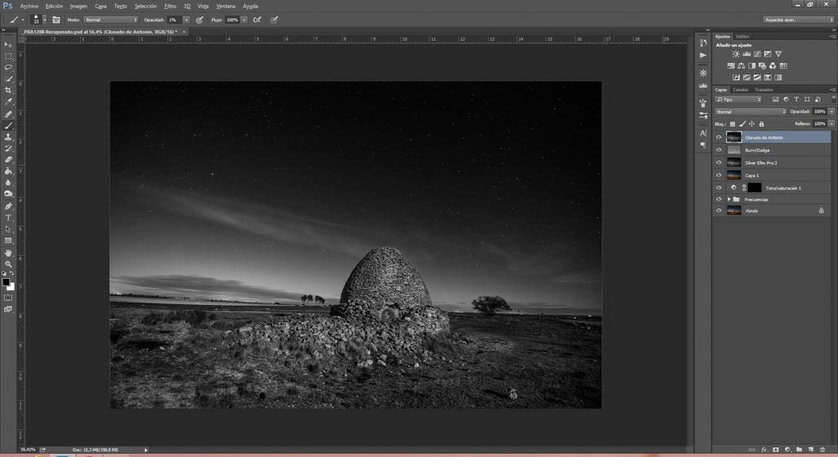Image resolution: width=838 pixels, height=457 pixels.
Task: Hide the Fondo layer with its eye icon
Action: (718, 211)
